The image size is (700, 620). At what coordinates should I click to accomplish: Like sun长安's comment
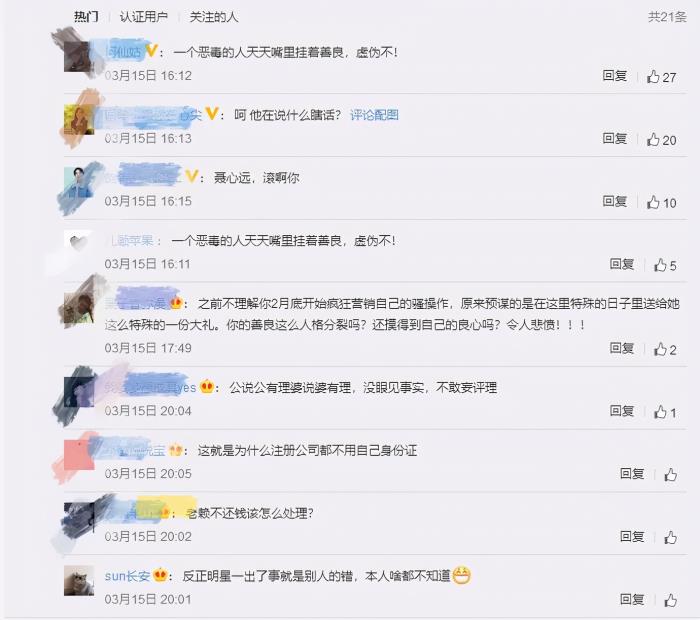coord(670,600)
